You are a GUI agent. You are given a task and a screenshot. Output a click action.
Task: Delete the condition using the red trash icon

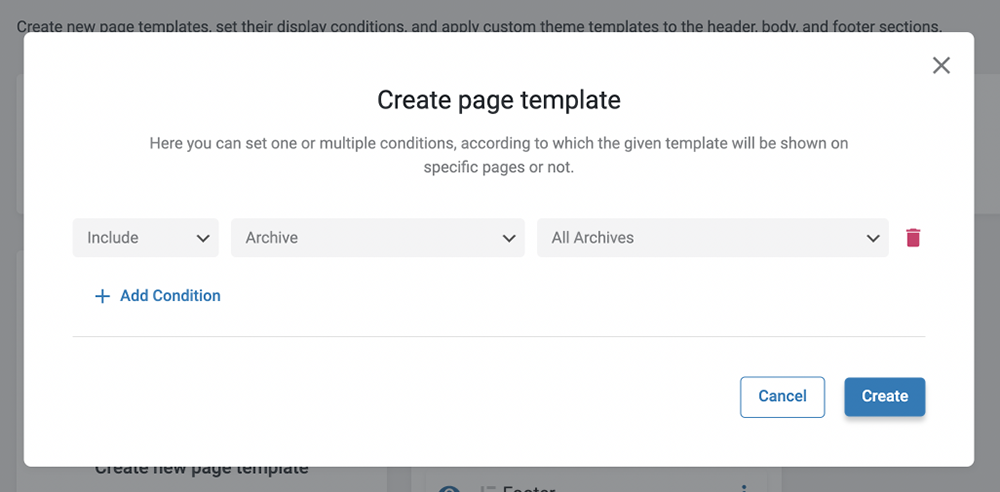[x=913, y=238]
